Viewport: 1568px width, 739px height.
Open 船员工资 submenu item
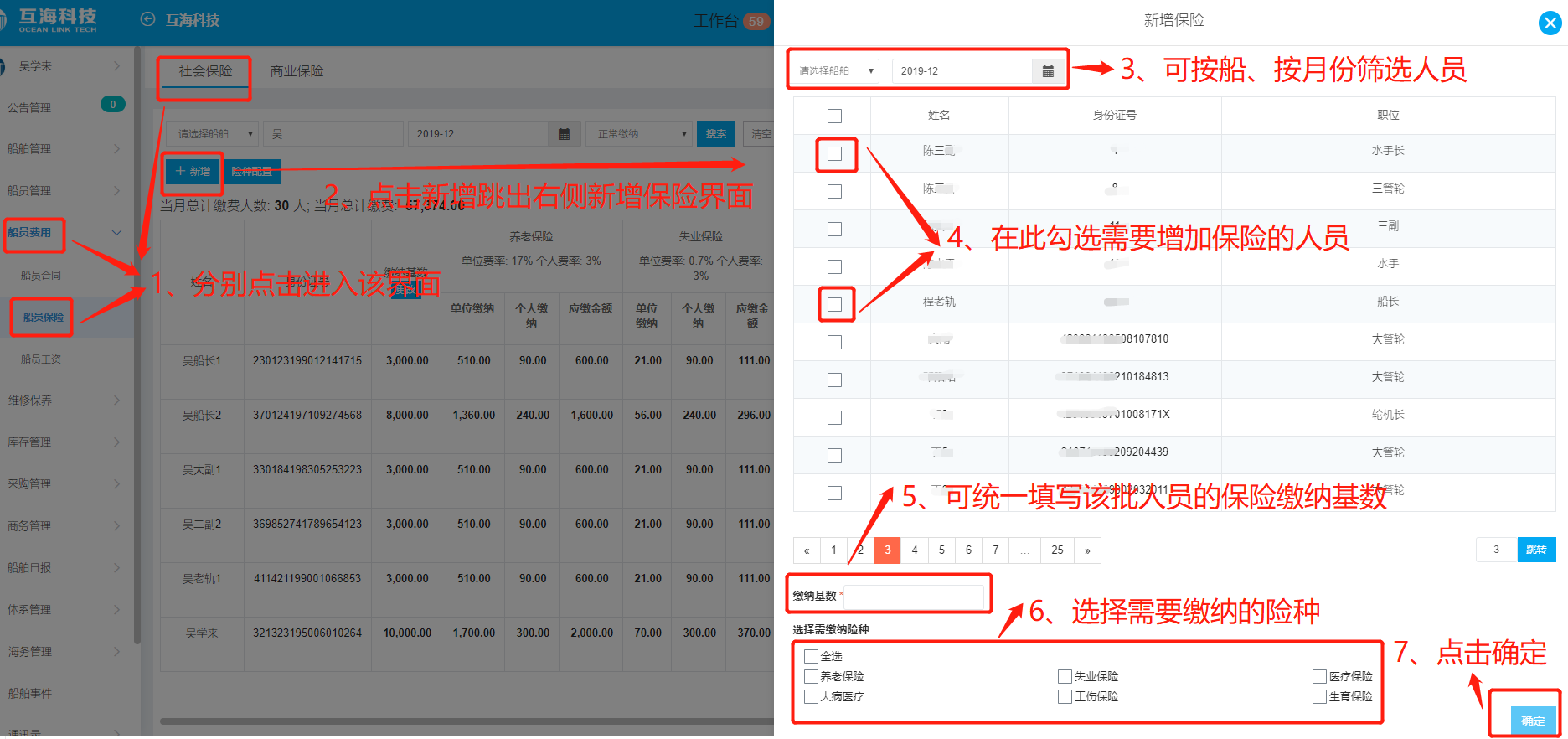(41, 359)
